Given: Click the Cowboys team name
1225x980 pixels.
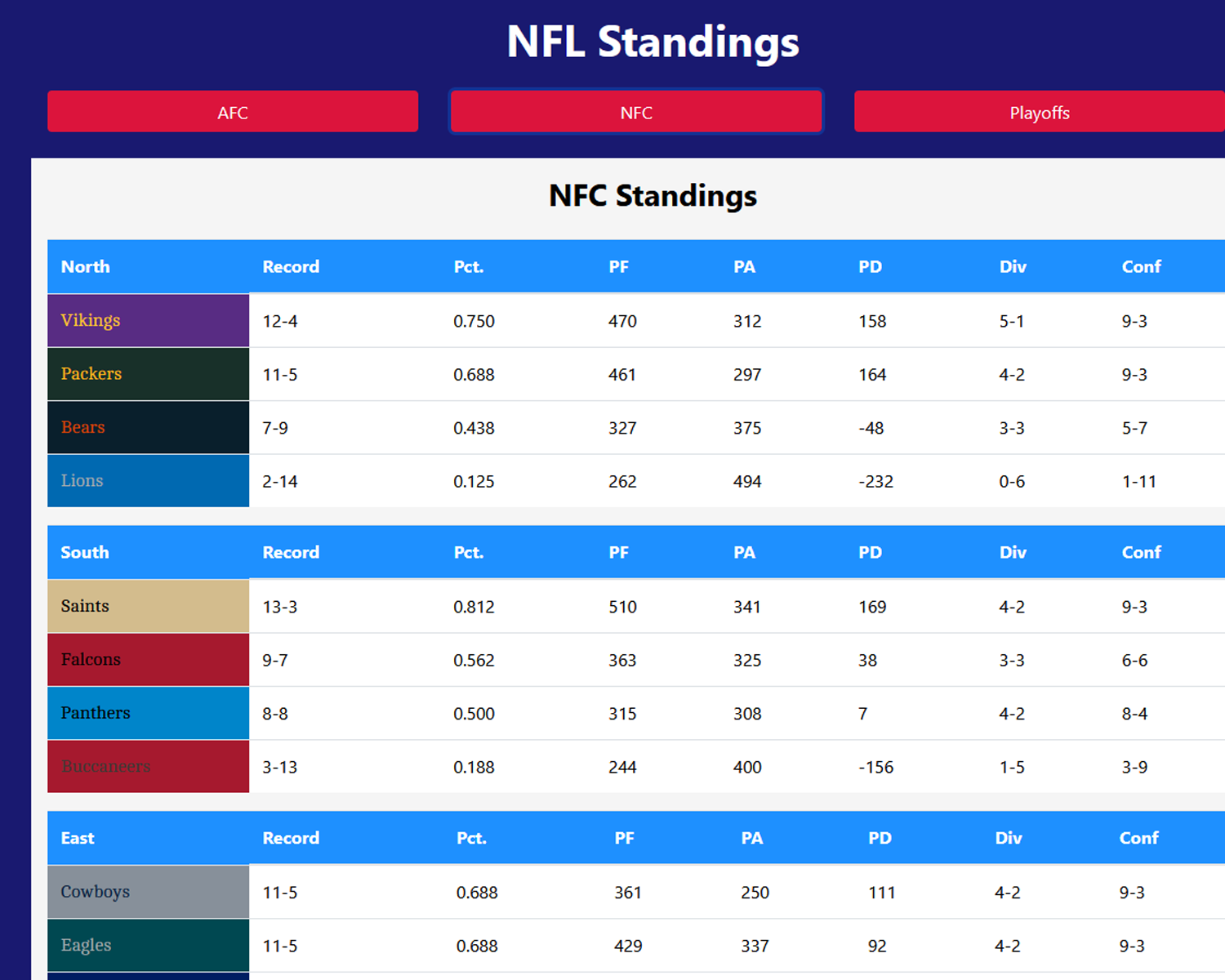Looking at the screenshot, I should [96, 892].
